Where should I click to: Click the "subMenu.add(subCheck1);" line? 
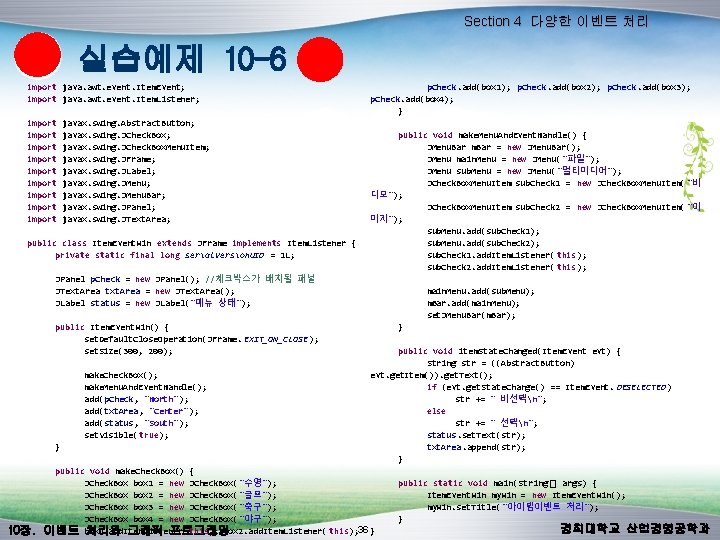click(483, 231)
